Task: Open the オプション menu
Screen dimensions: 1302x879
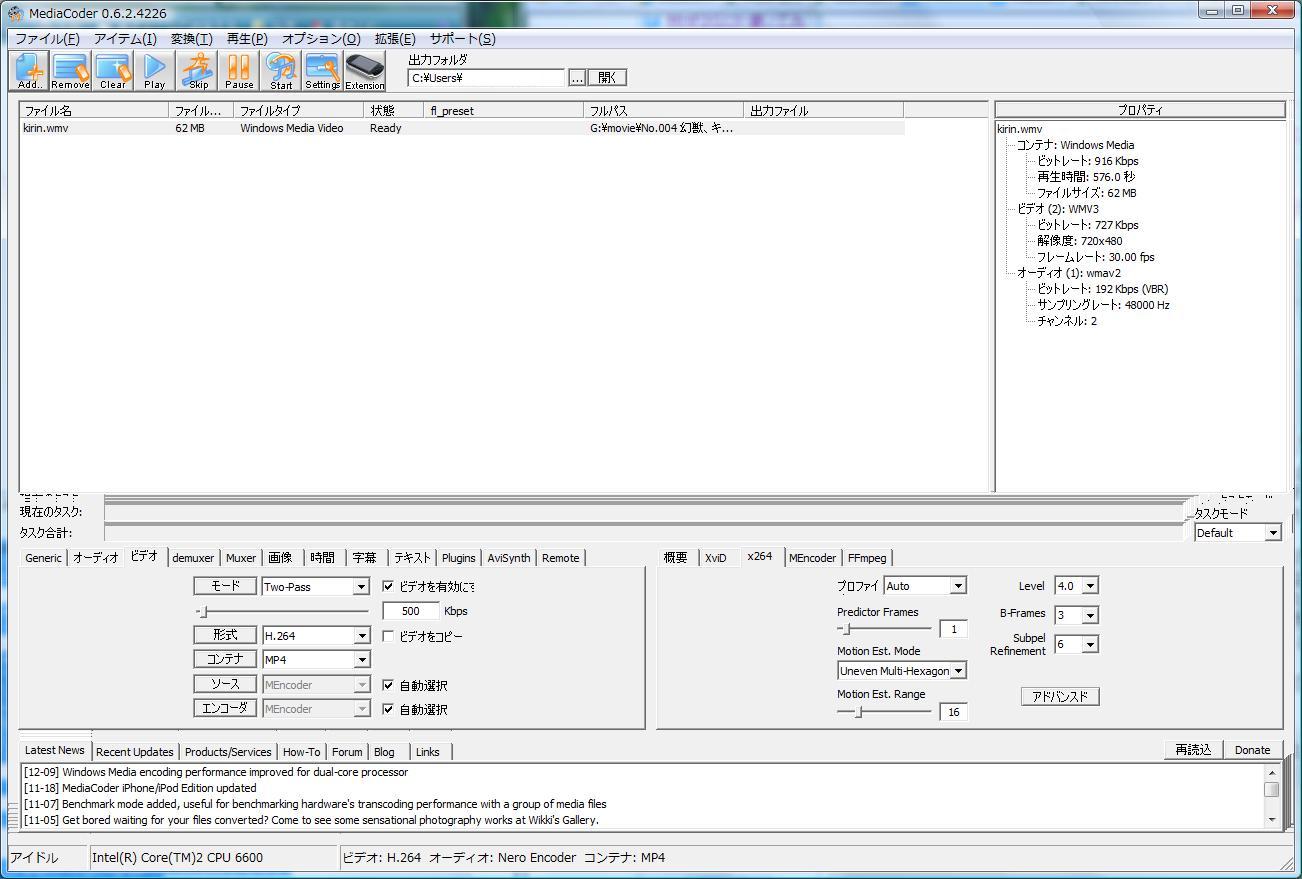Action: tap(319, 38)
